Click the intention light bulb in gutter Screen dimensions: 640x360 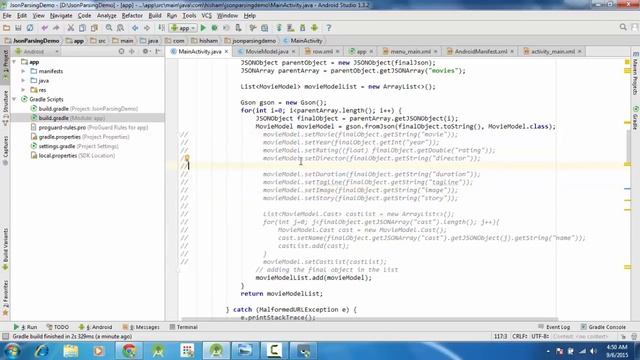point(187,158)
